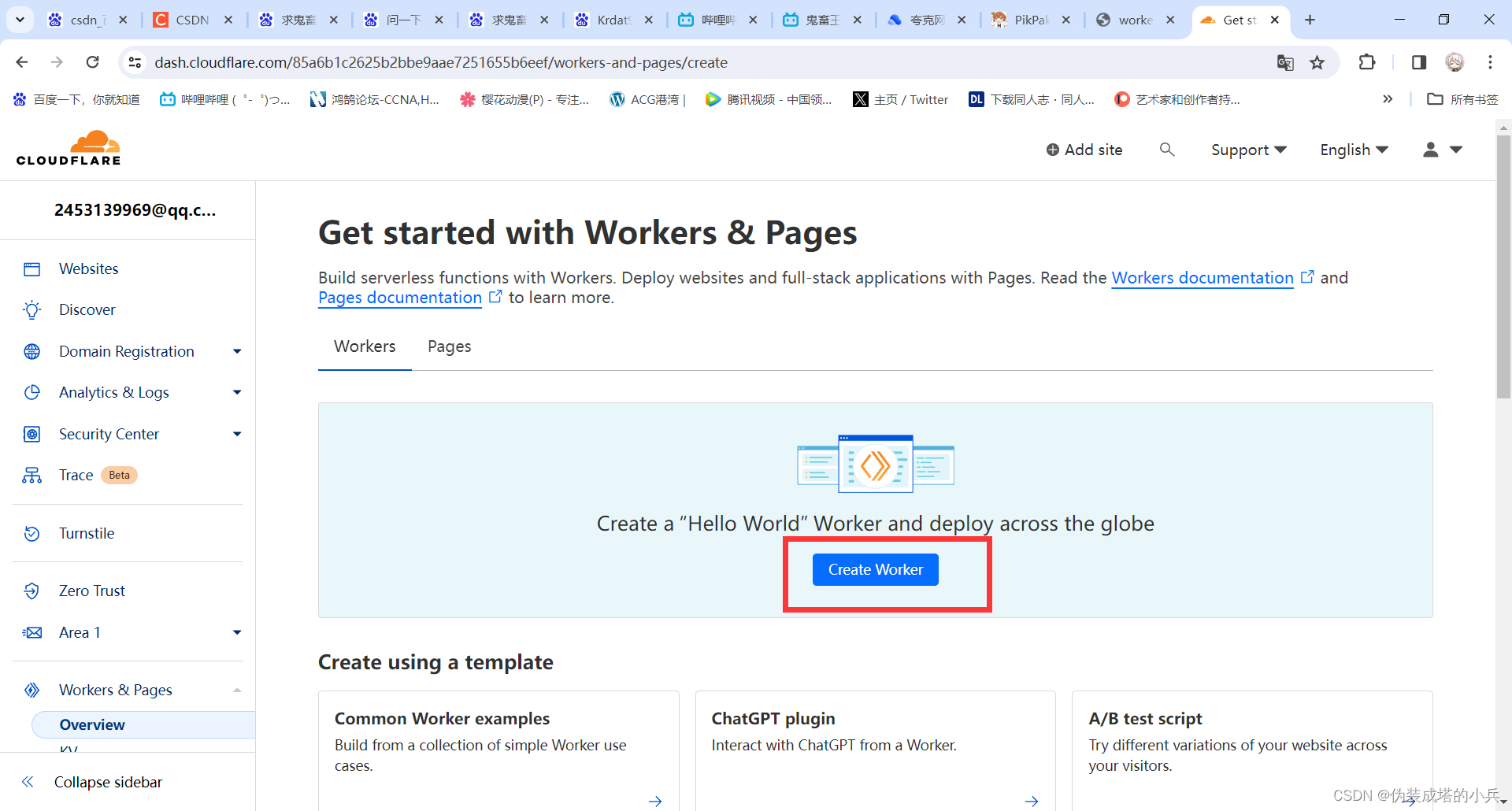1512x811 pixels.
Task: Click the Workers & Pages diamond icon
Action: 32,691
